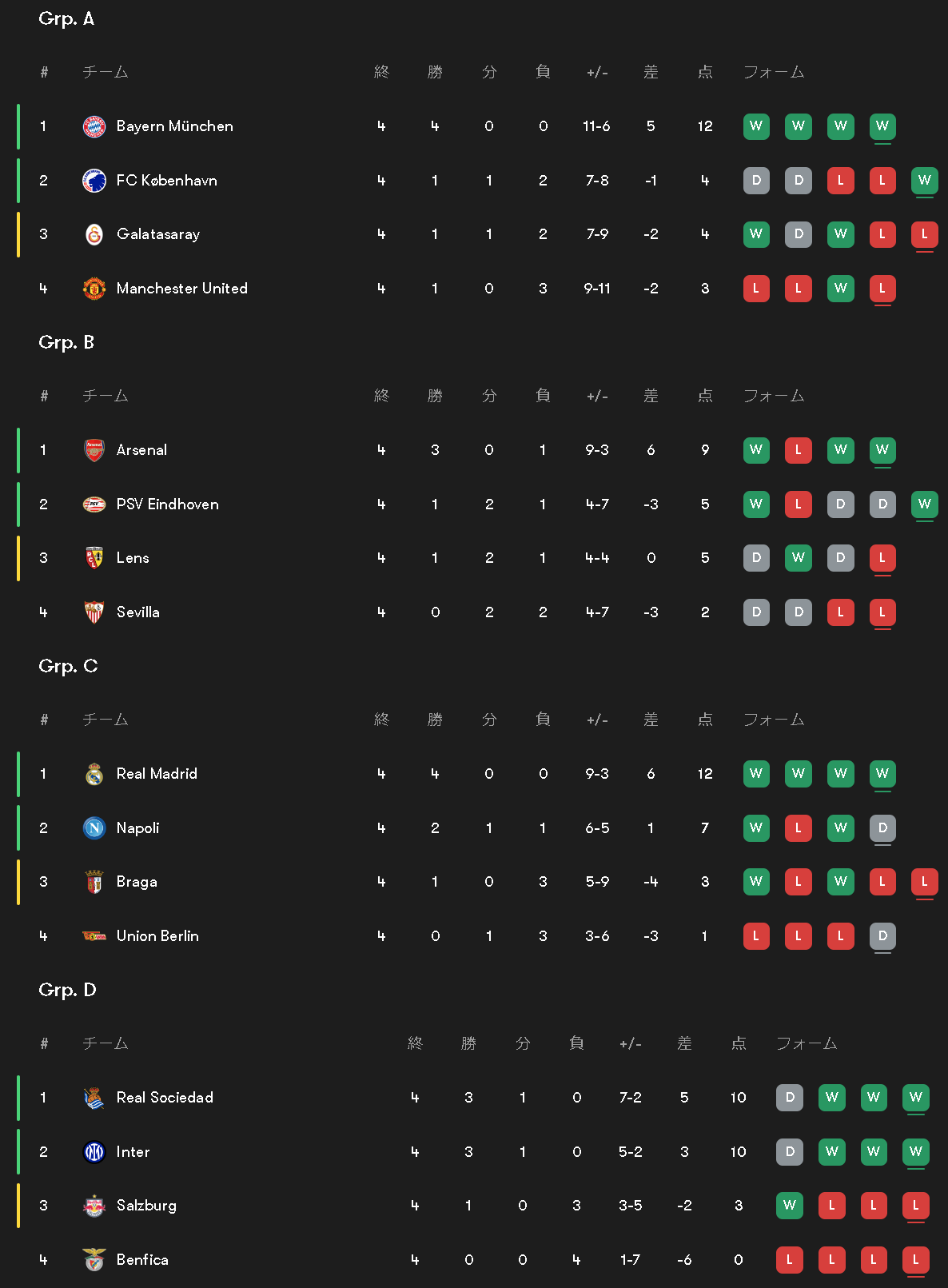This screenshot has height=1288, width=948.
Task: Open the Real Sociedad team link
Action: [165, 1098]
